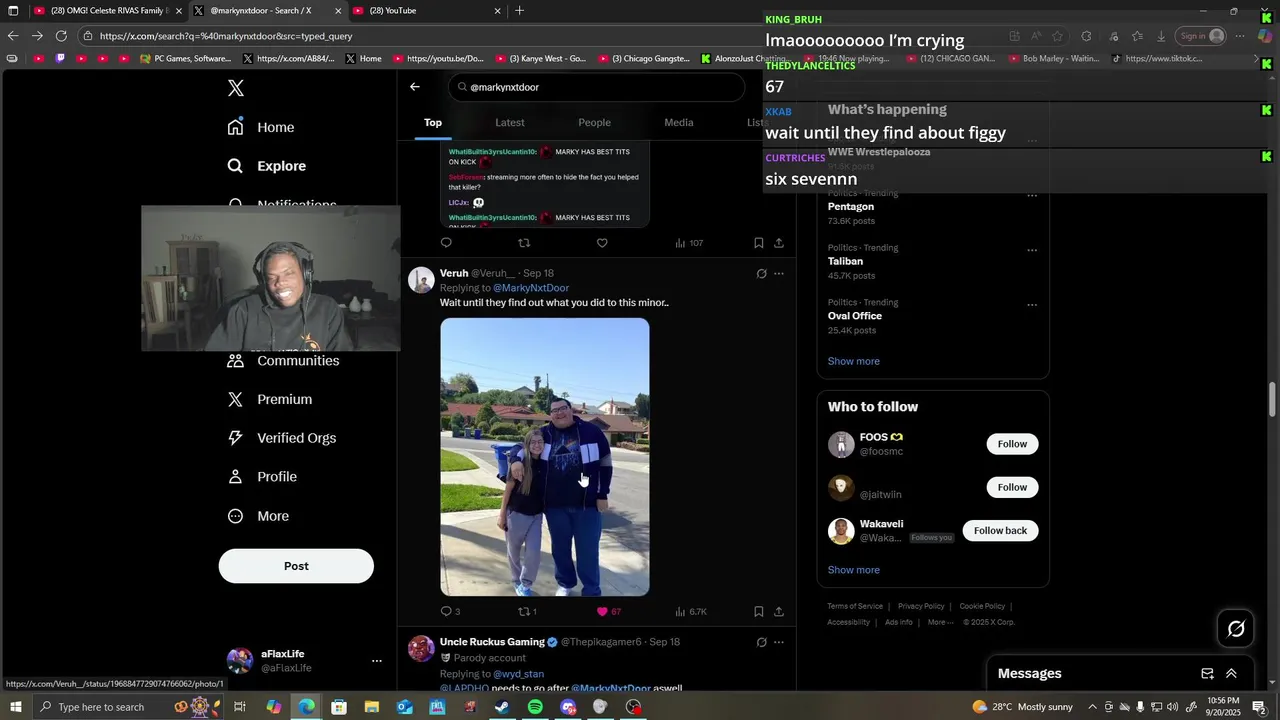1280x720 pixels.
Task: Open Profile in the sidebar
Action: 262,477
